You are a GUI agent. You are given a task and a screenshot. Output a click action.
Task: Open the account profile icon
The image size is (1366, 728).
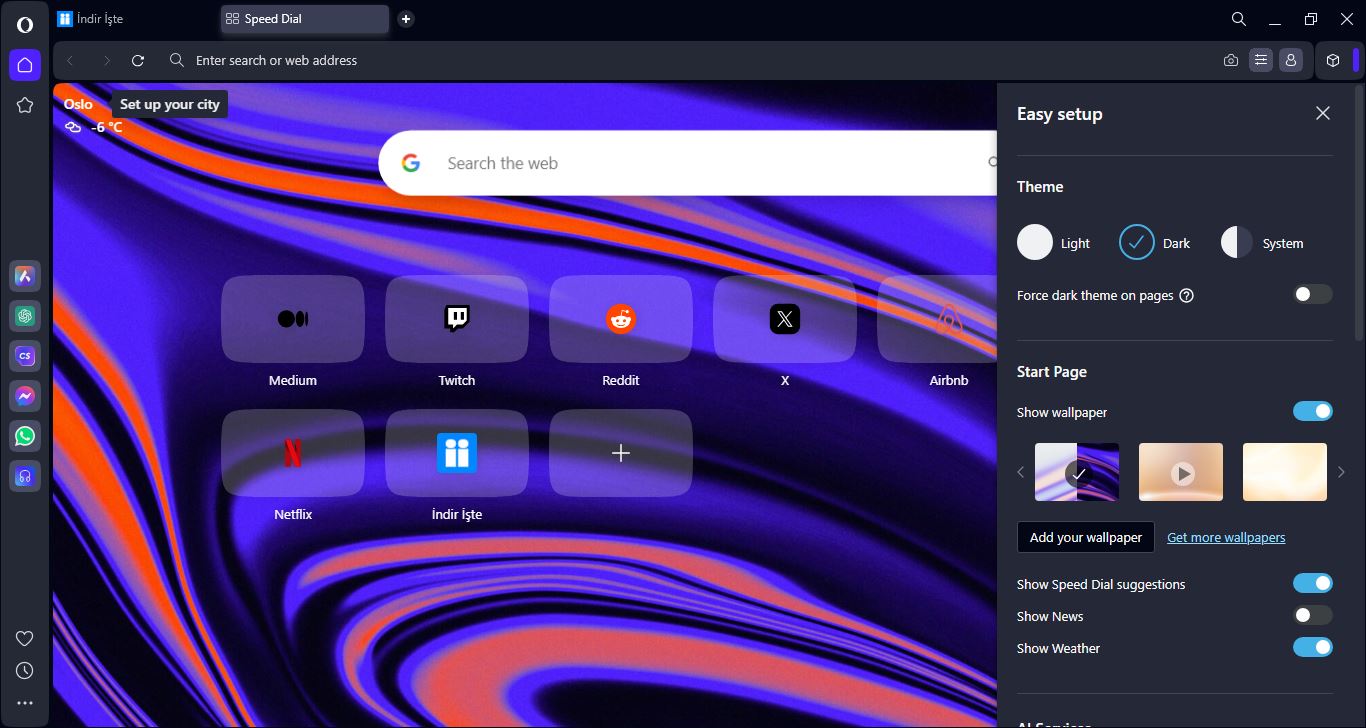point(1291,61)
